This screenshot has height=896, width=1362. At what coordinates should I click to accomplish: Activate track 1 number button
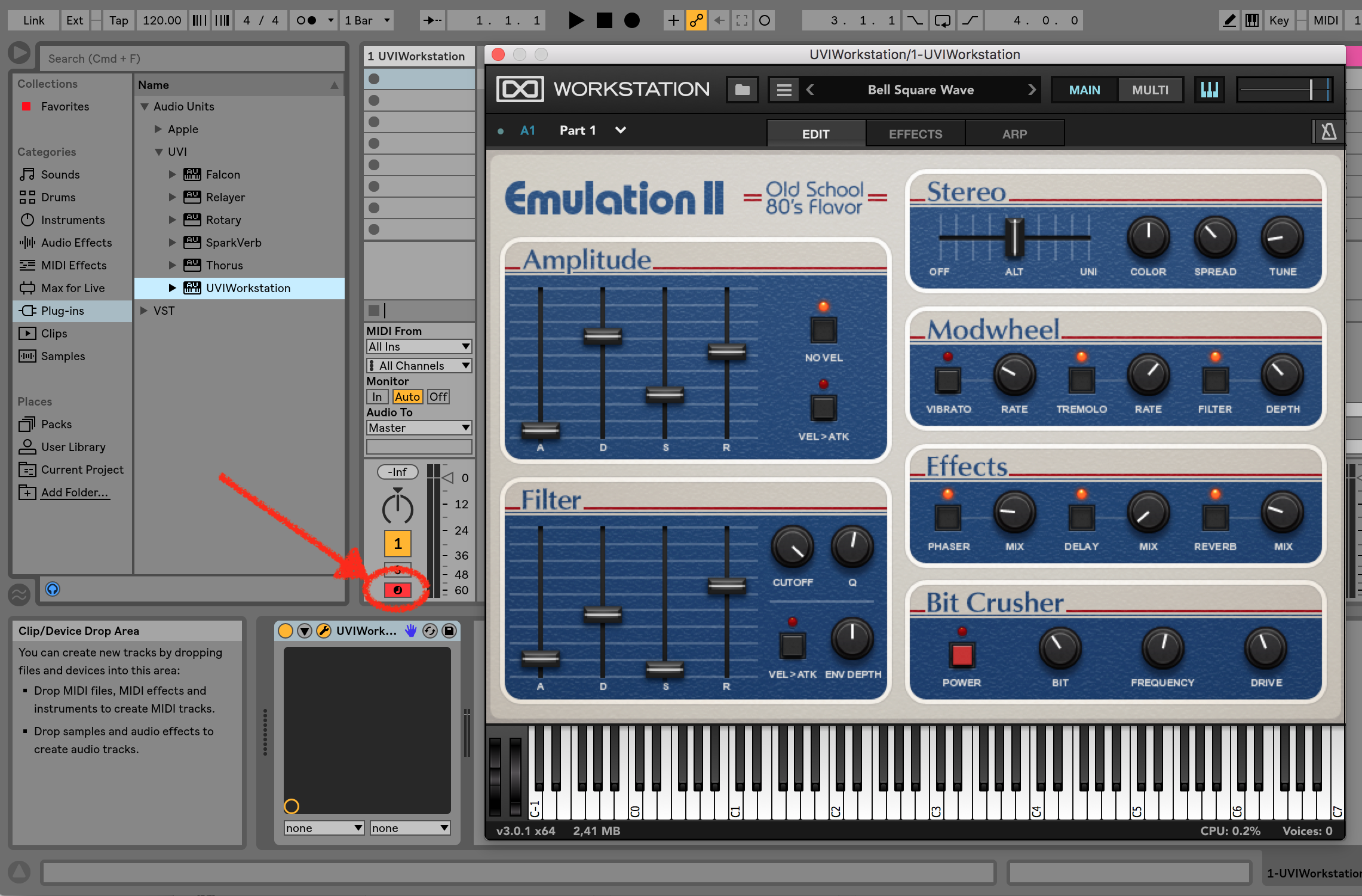(398, 544)
